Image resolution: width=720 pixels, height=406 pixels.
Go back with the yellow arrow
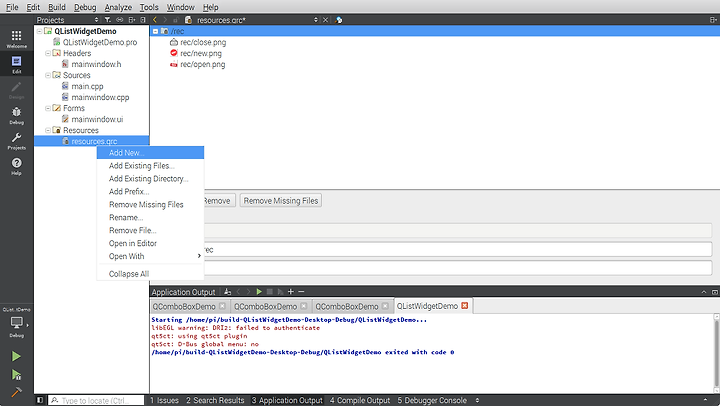pyautogui.click(x=155, y=20)
